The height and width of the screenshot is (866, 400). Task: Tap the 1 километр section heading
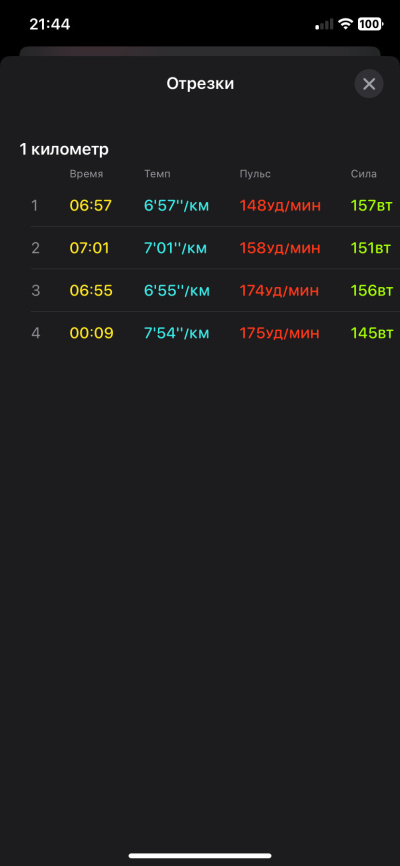(64, 149)
